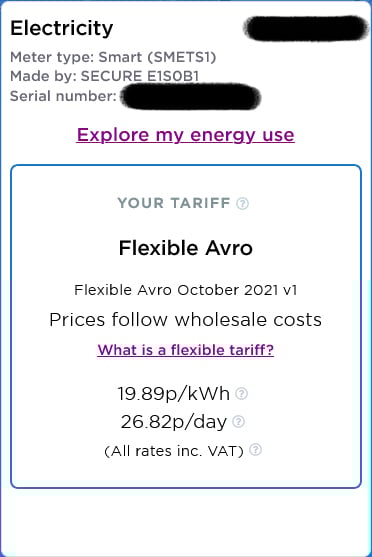Click the redacted area beside Electricity heading

pos(306,28)
